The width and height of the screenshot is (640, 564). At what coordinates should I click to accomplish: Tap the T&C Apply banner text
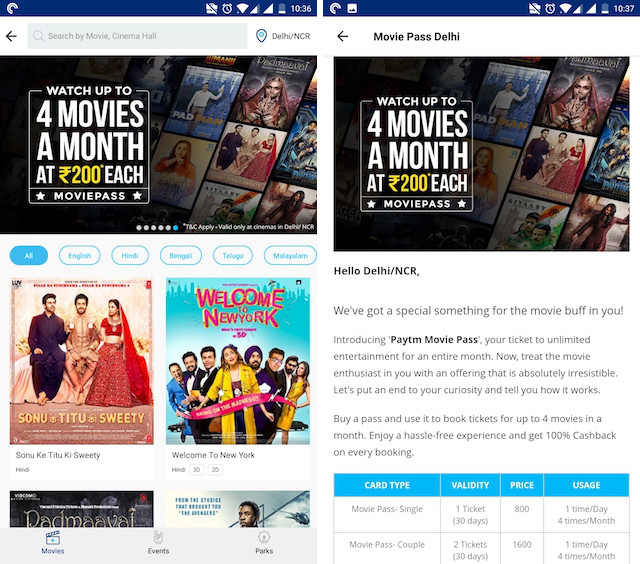(x=249, y=227)
